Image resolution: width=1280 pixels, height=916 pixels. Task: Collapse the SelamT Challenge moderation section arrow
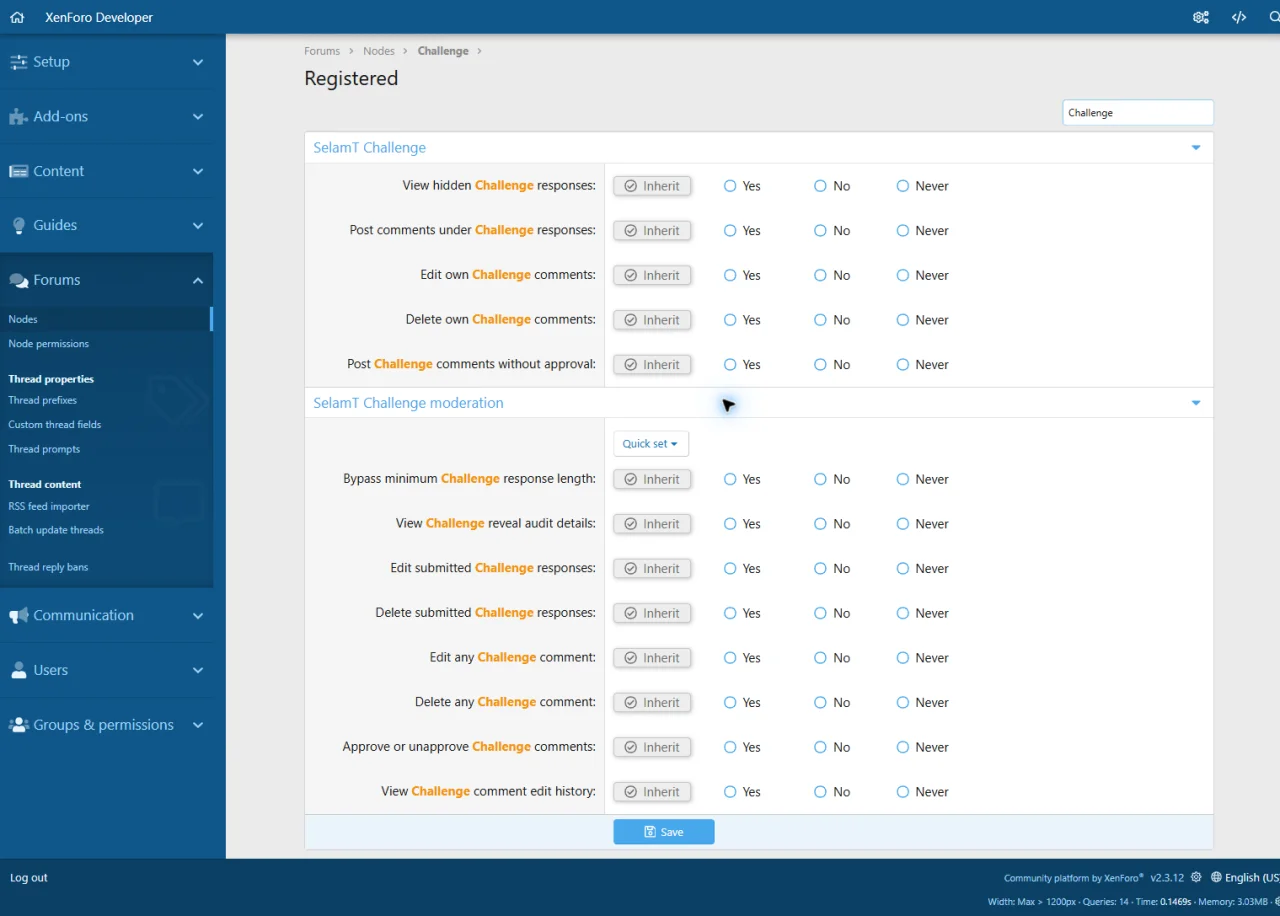click(x=1196, y=403)
